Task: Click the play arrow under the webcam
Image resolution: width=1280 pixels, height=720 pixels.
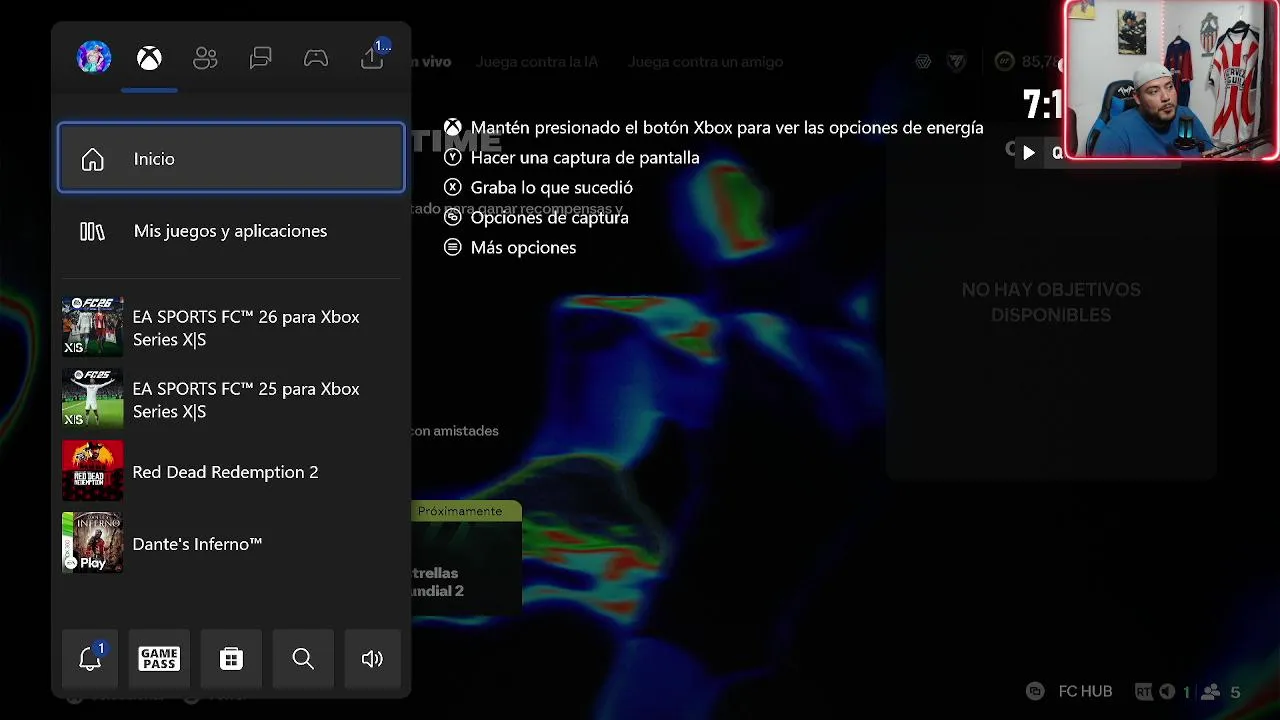Action: tap(1028, 153)
